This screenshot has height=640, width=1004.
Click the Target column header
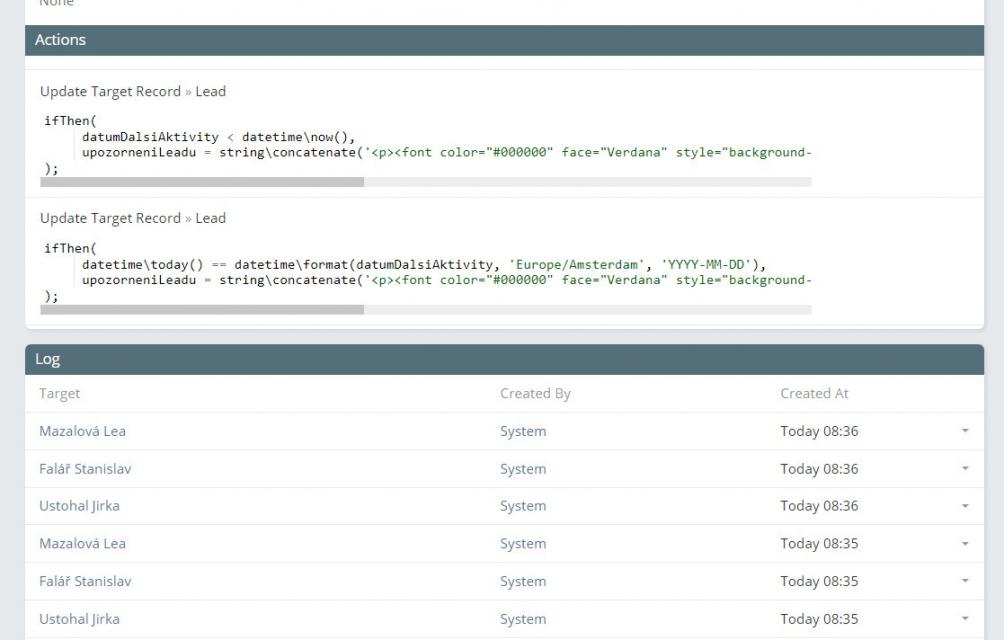[59, 394]
